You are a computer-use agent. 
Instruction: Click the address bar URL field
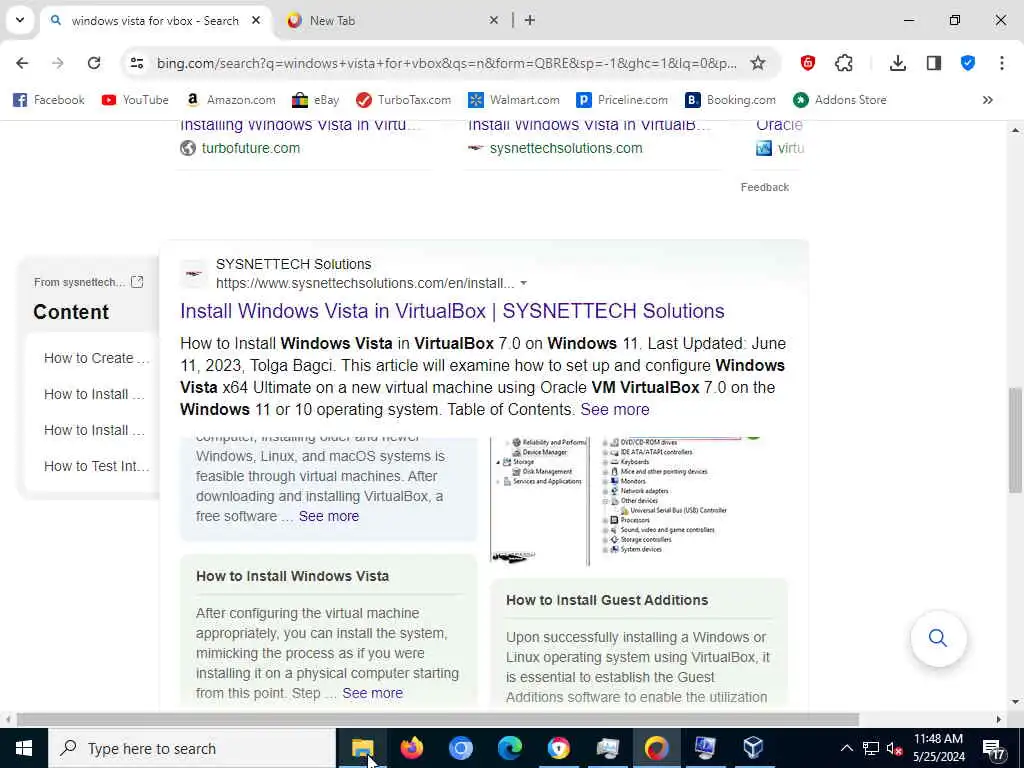point(447,63)
